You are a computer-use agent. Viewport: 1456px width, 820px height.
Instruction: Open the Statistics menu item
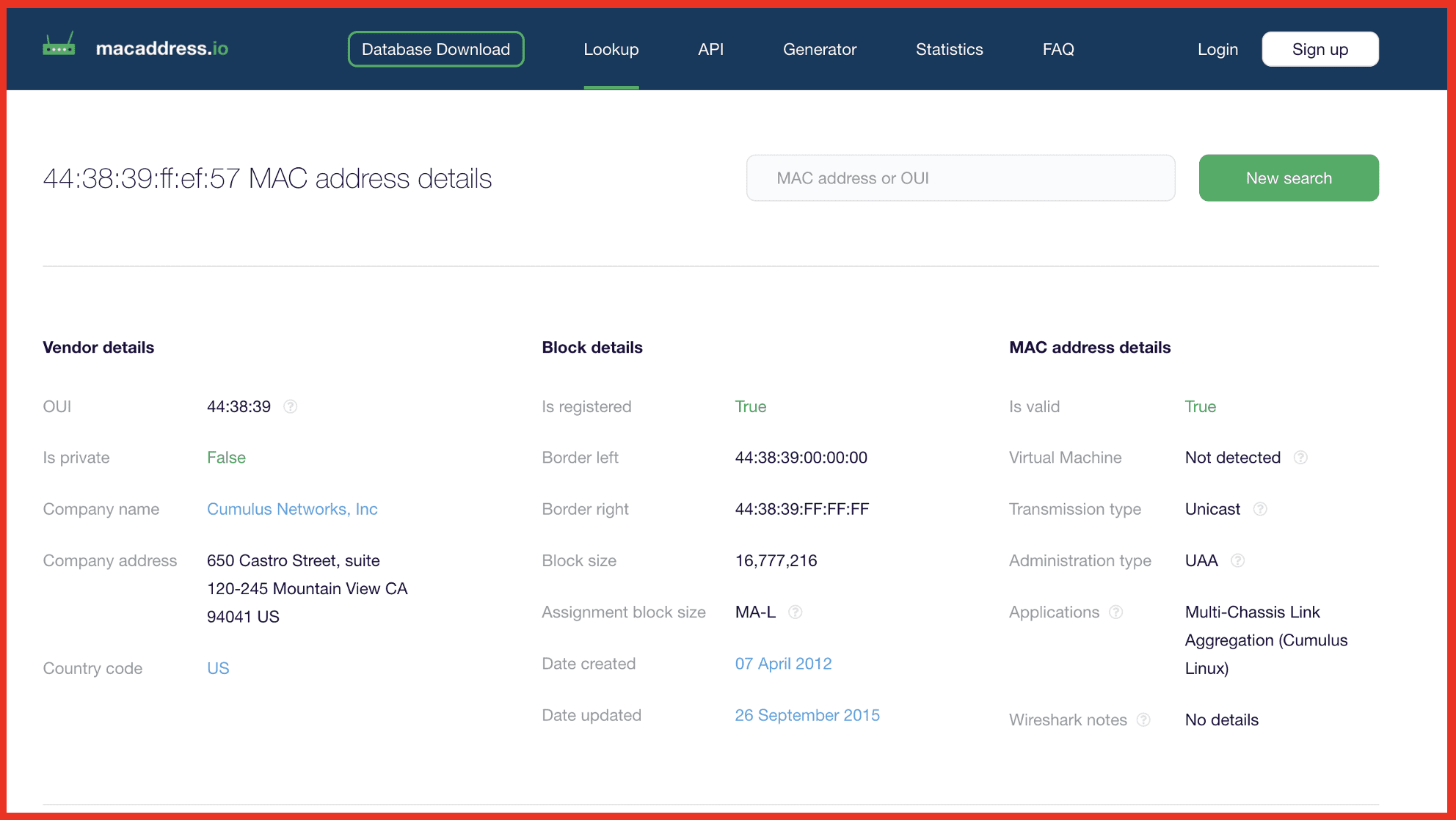[x=949, y=49]
